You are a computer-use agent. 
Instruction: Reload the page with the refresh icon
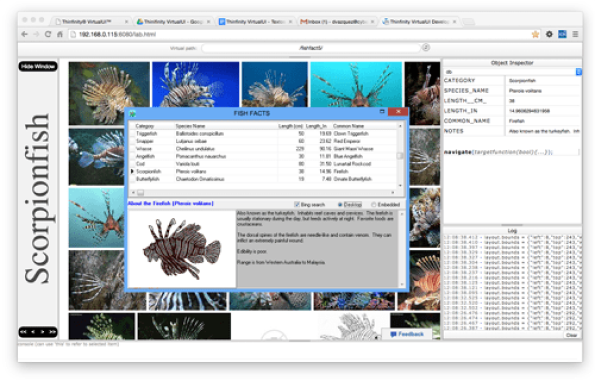point(48,34)
